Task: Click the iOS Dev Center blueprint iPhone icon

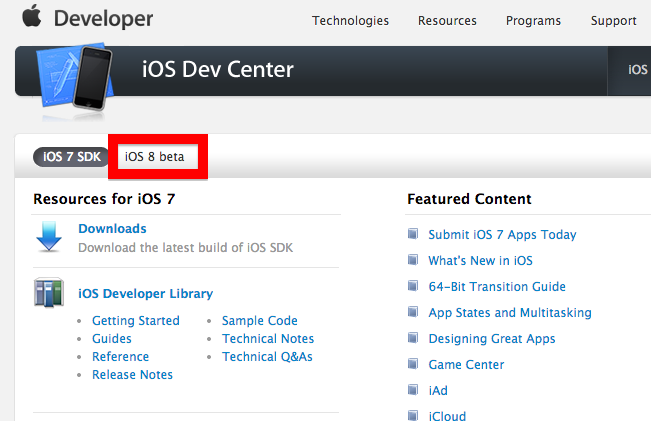Action: (75, 78)
